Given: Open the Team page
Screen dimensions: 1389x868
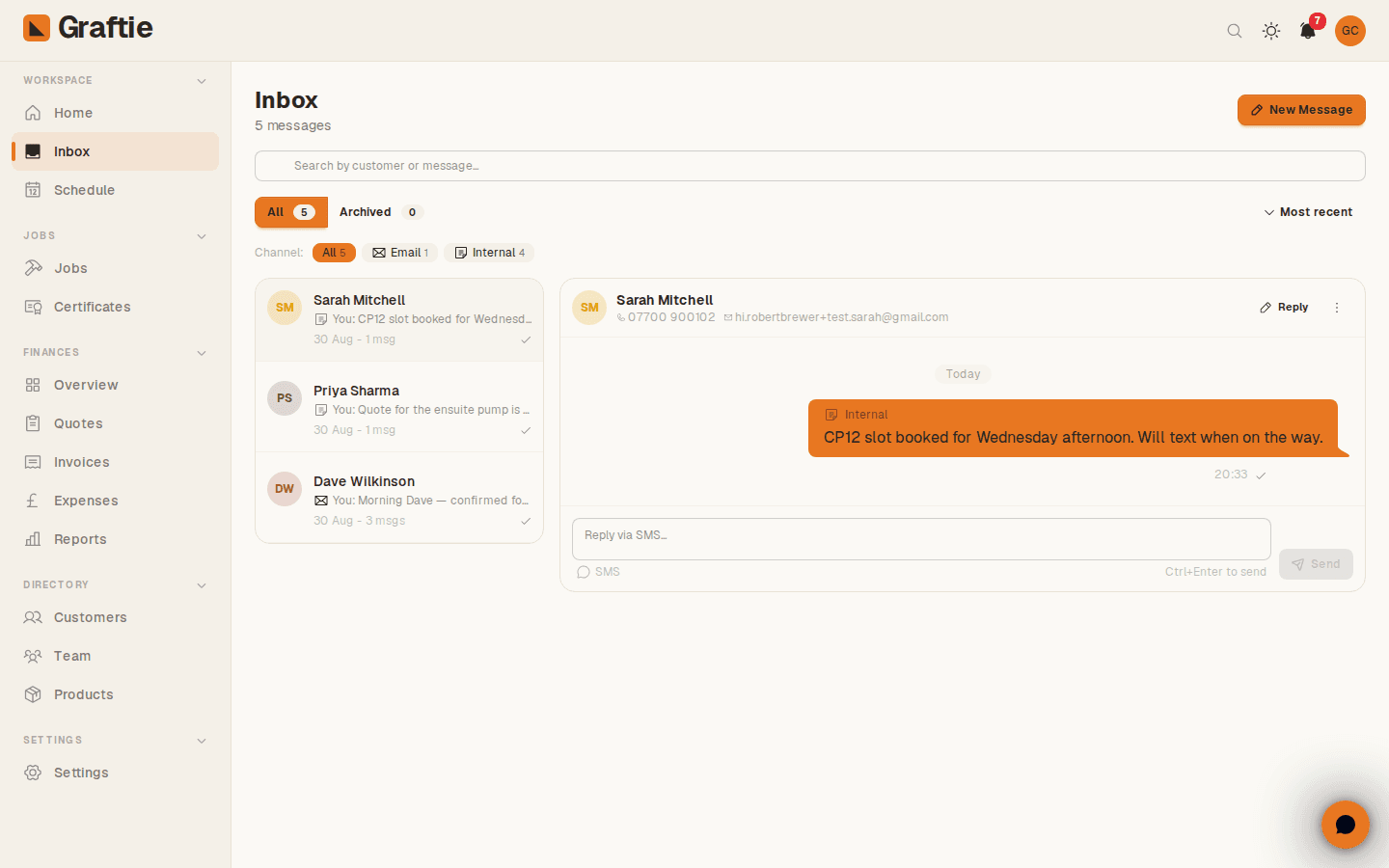Looking at the screenshot, I should point(116,656).
